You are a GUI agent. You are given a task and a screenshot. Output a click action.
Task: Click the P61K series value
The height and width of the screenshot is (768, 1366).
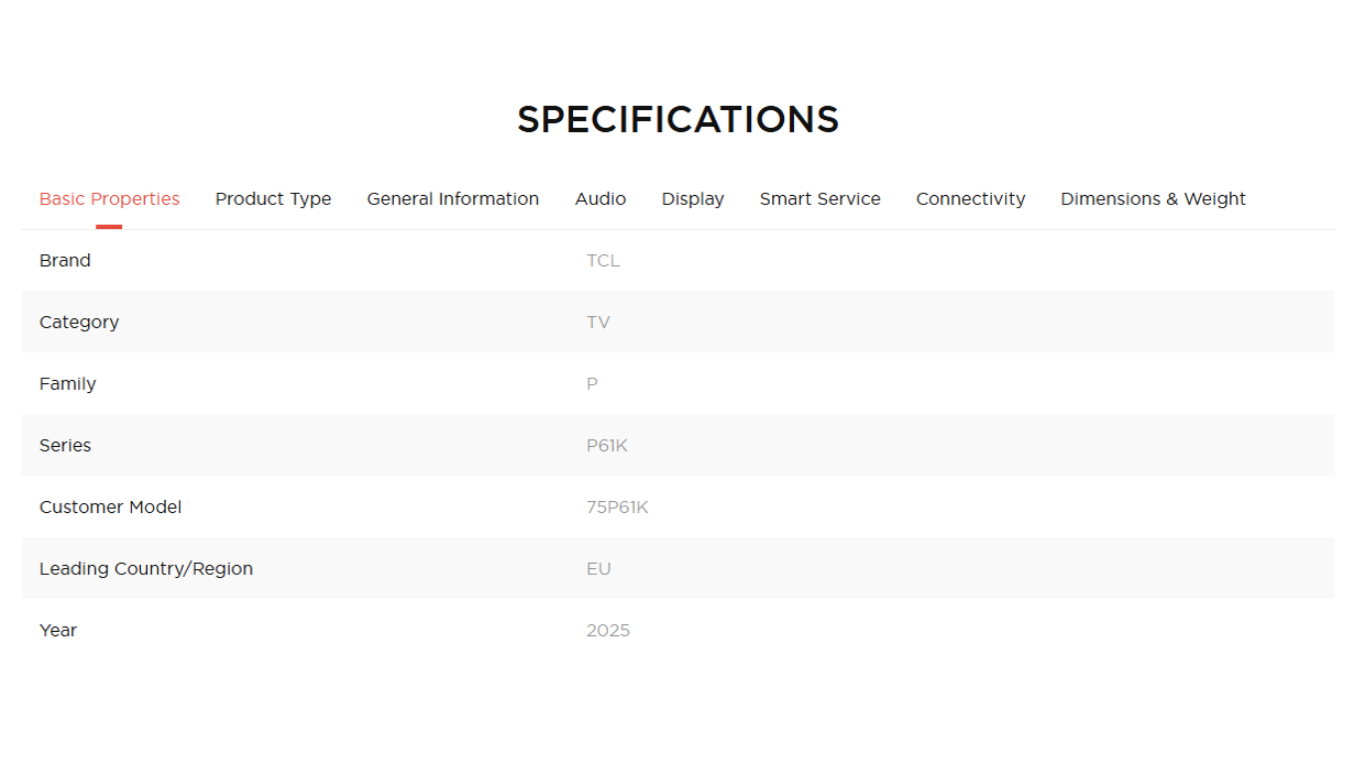coord(607,446)
